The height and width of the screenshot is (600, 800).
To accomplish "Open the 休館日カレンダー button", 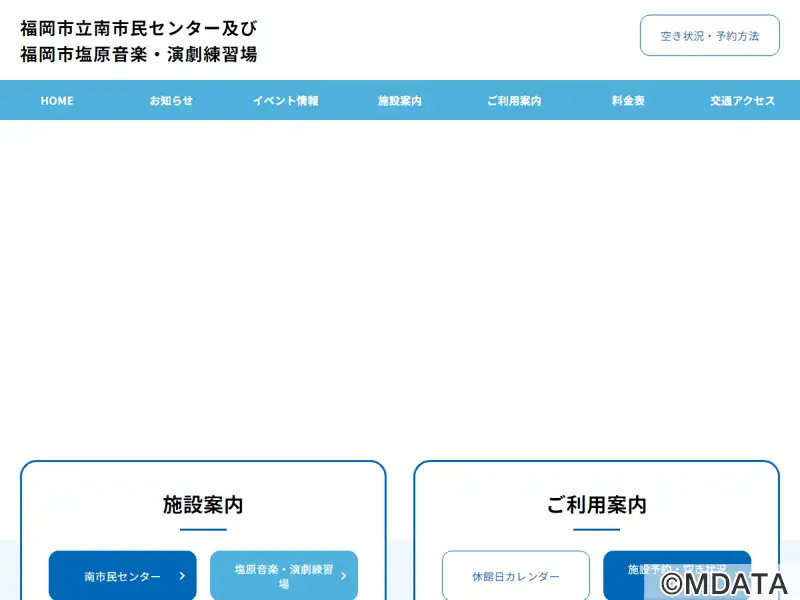I will tap(516, 576).
